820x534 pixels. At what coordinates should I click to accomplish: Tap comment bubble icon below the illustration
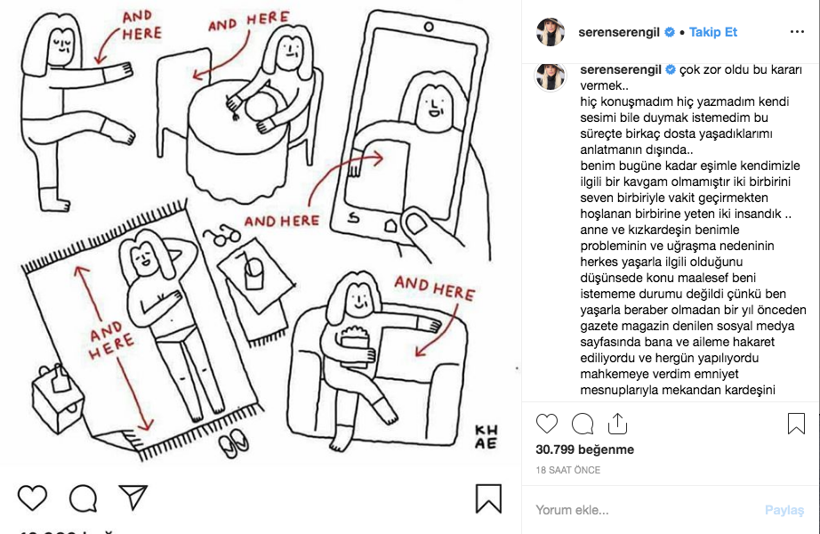[83, 498]
